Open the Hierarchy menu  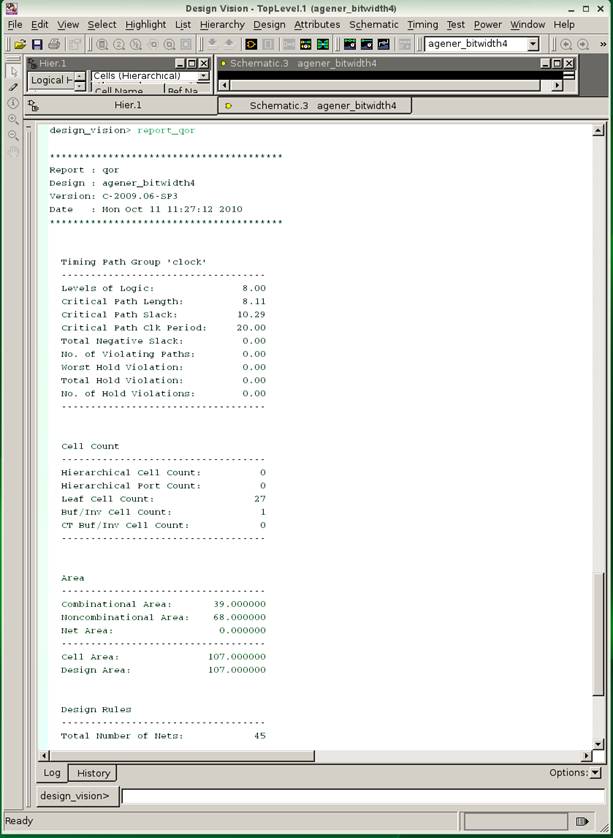(x=222, y=24)
